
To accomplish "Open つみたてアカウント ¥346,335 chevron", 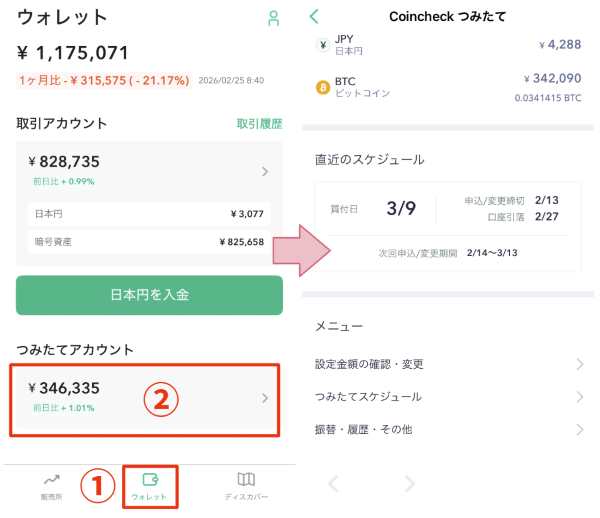I will 265,398.
